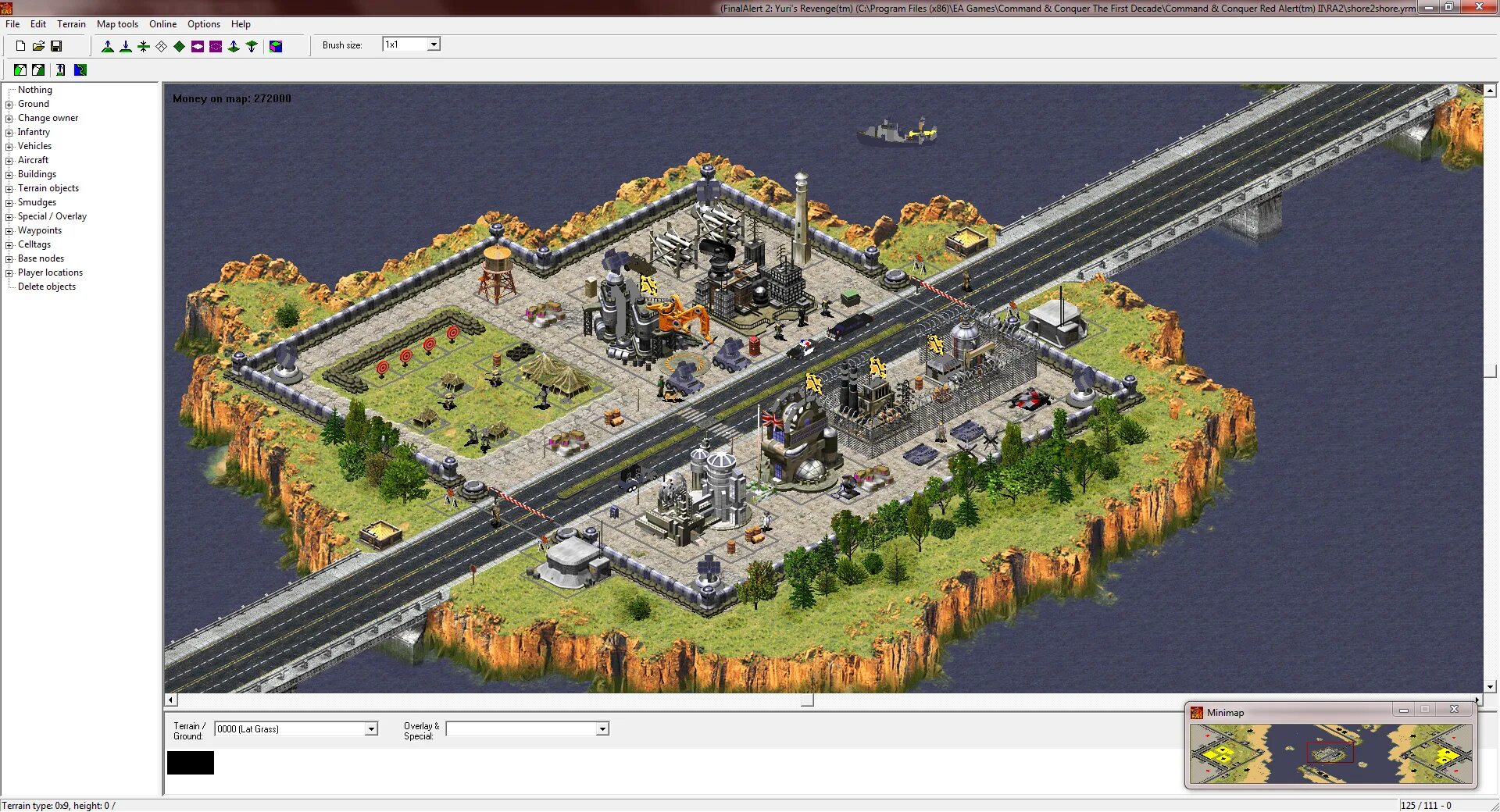Click the vertical scrollbar thumb
Screen dimensions: 1500x812
coord(1491,372)
